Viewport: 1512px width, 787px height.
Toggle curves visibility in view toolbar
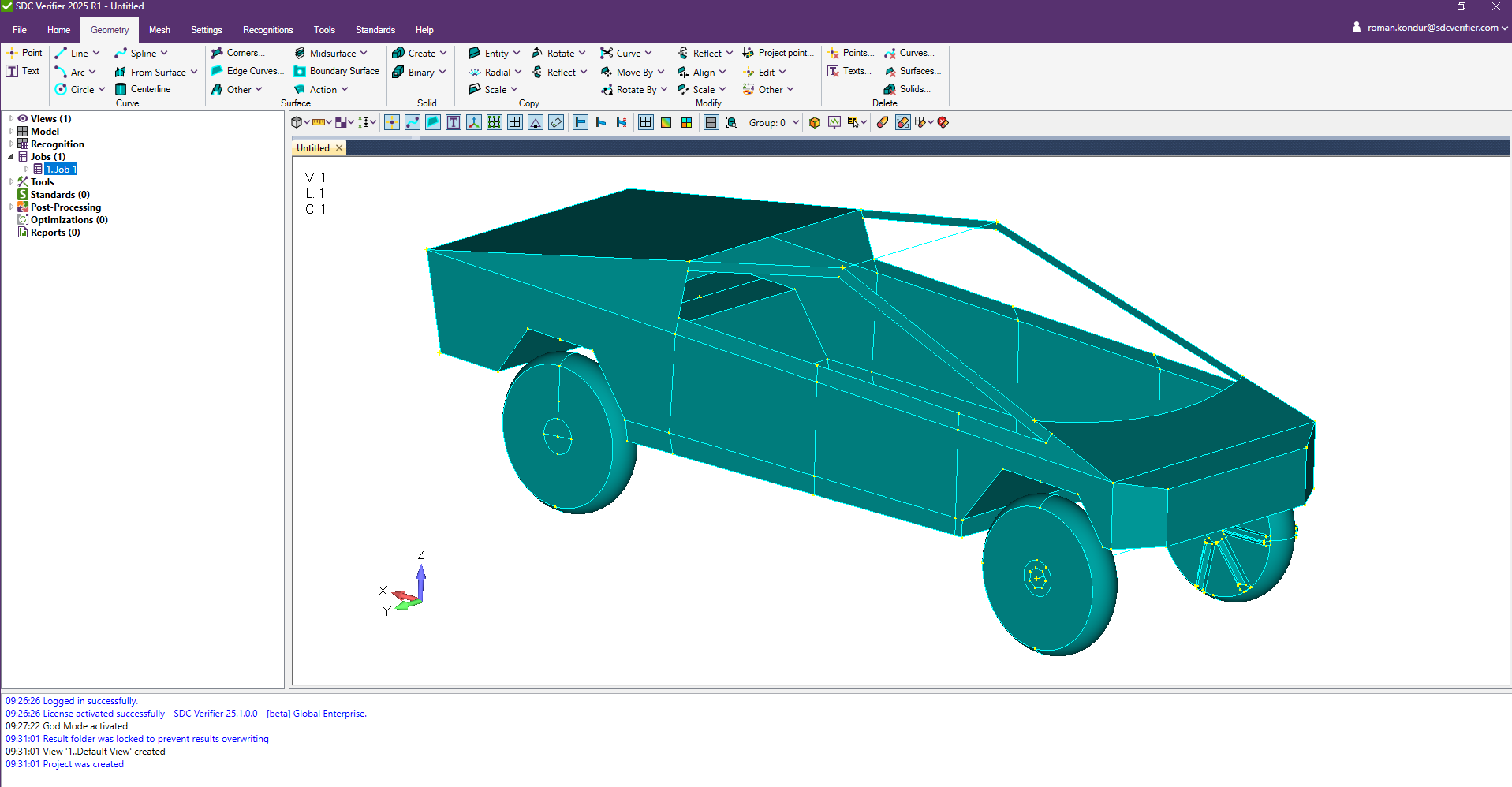pos(413,122)
